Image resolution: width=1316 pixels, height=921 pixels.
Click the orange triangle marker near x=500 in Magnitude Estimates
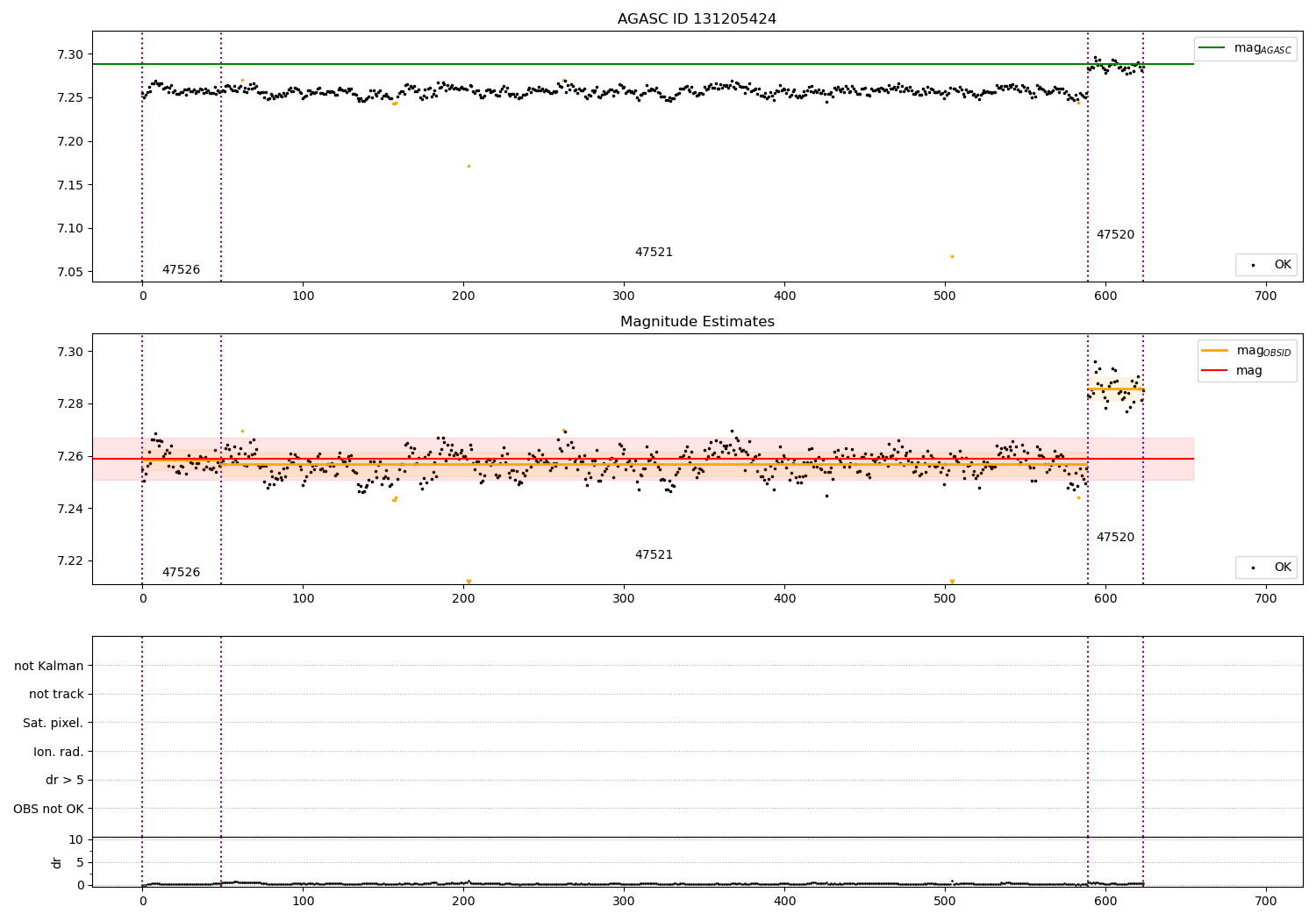click(952, 581)
